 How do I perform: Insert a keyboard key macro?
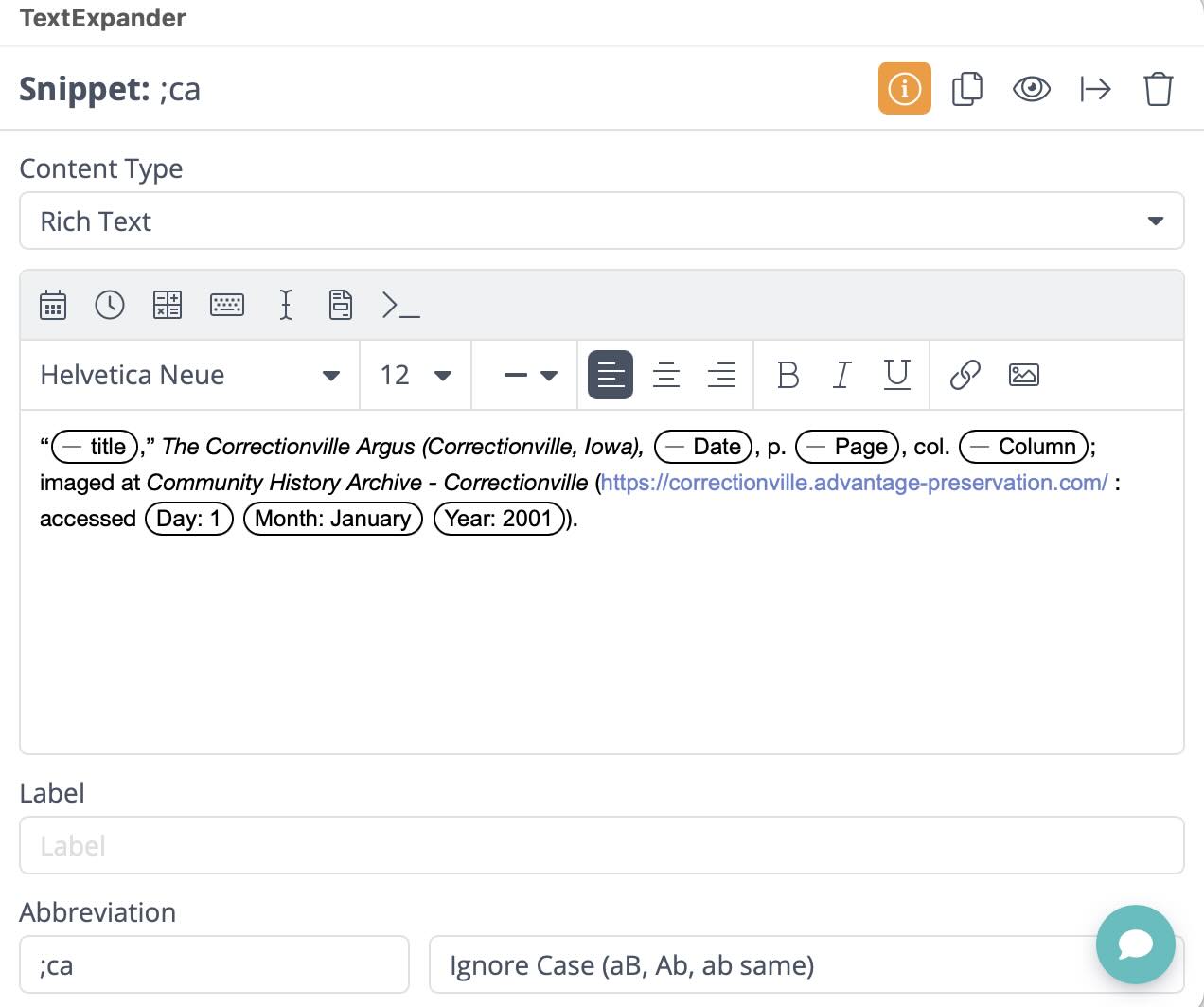(226, 305)
